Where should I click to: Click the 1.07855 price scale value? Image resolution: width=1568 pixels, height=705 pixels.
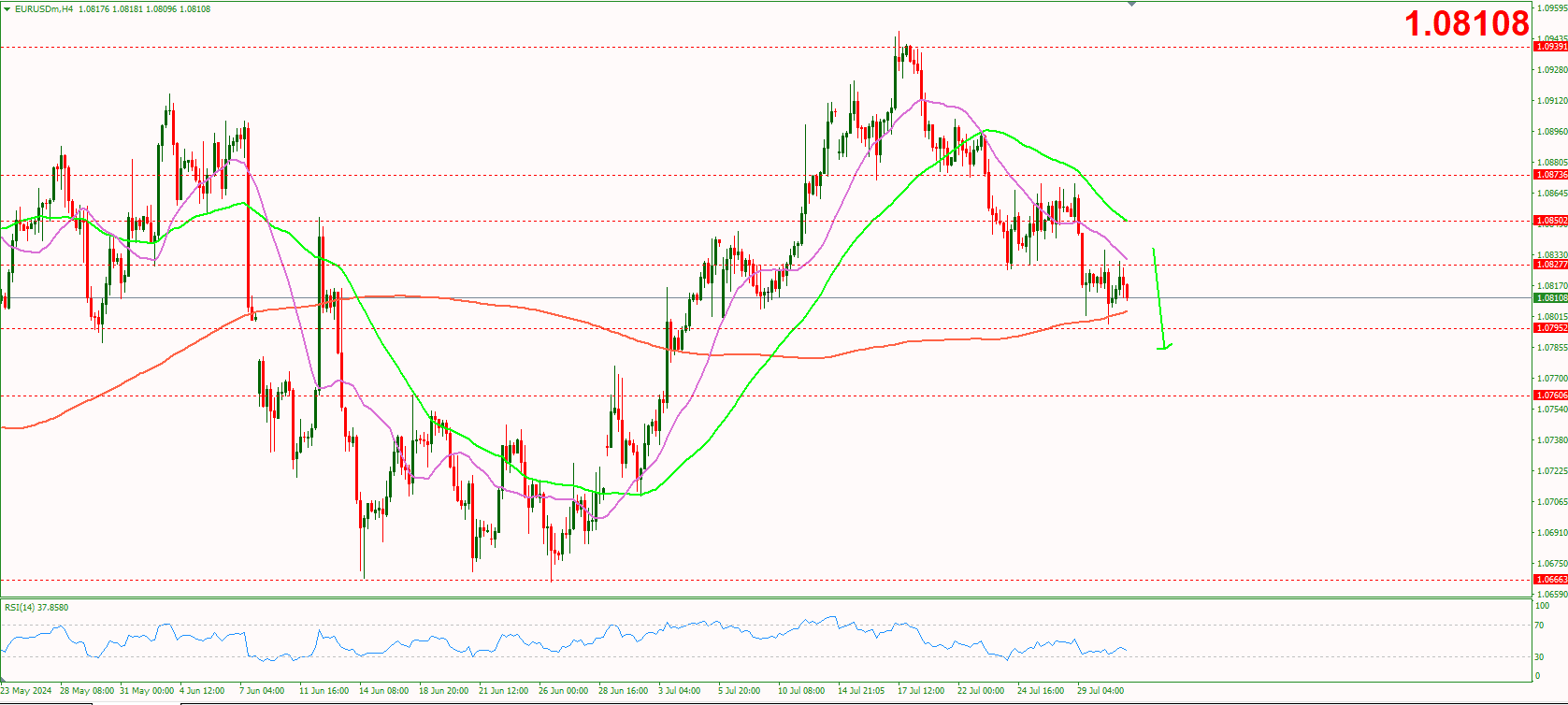coord(1552,348)
